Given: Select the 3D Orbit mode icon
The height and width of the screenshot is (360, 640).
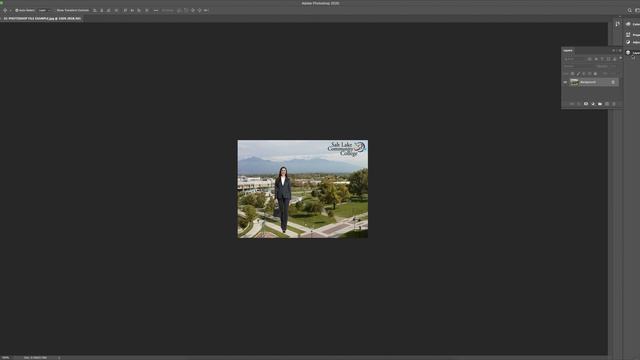Looking at the screenshot, I should 179,10.
